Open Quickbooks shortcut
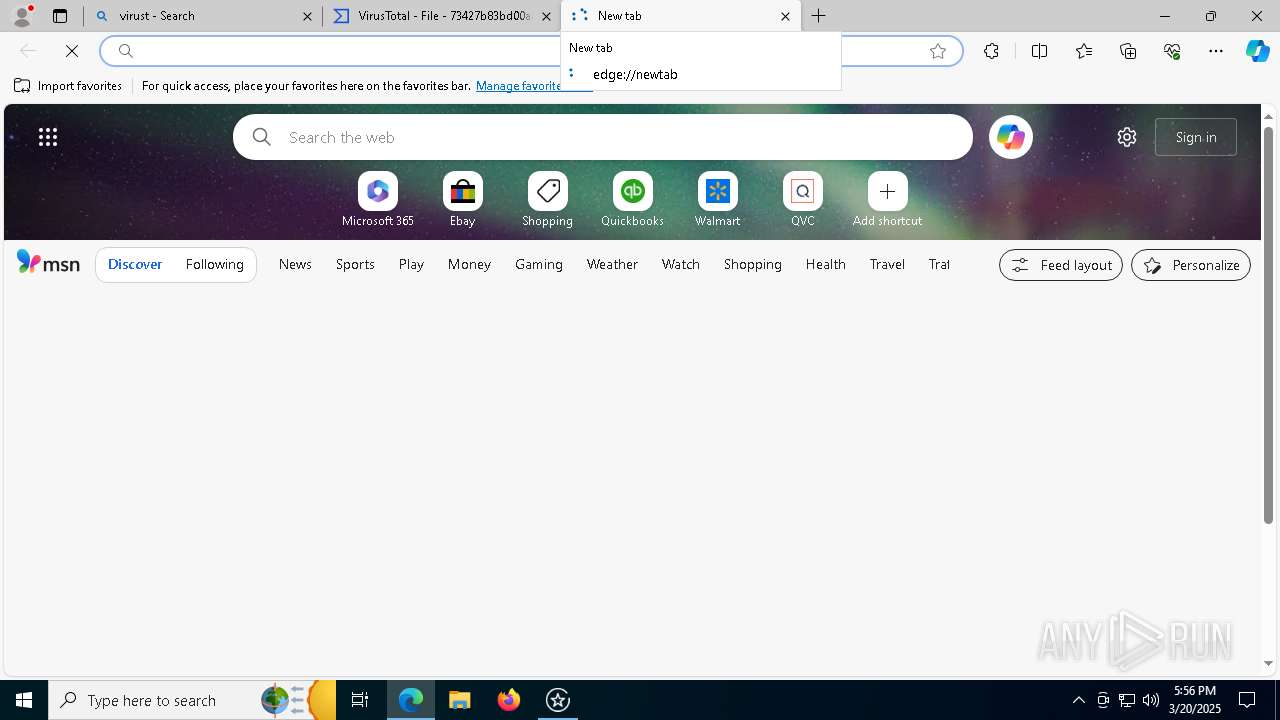 tap(633, 200)
